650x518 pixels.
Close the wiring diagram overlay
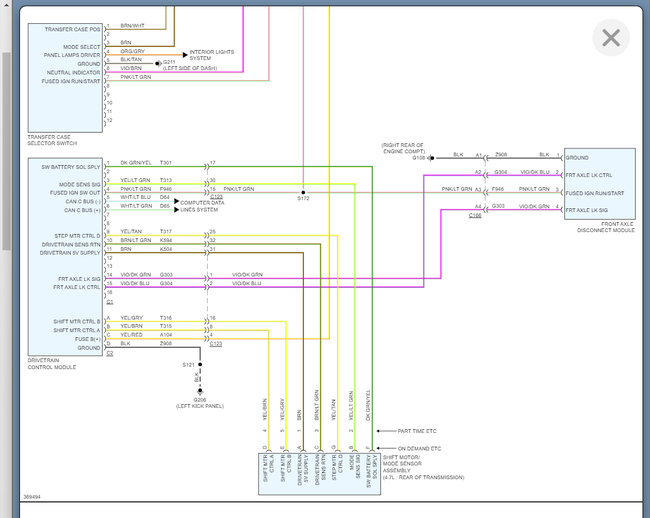pyautogui.click(x=611, y=38)
